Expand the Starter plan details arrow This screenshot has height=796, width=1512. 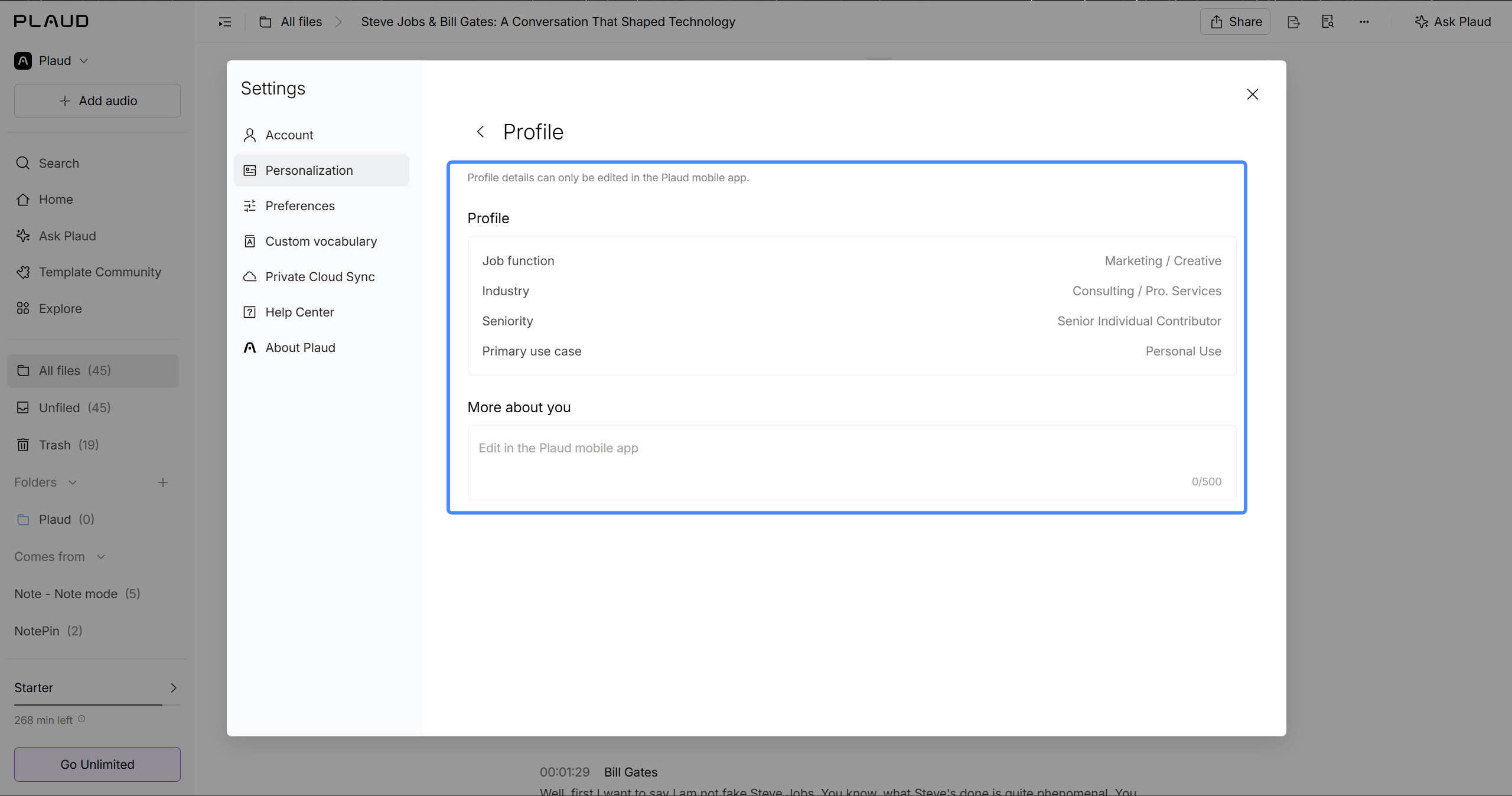(x=174, y=688)
